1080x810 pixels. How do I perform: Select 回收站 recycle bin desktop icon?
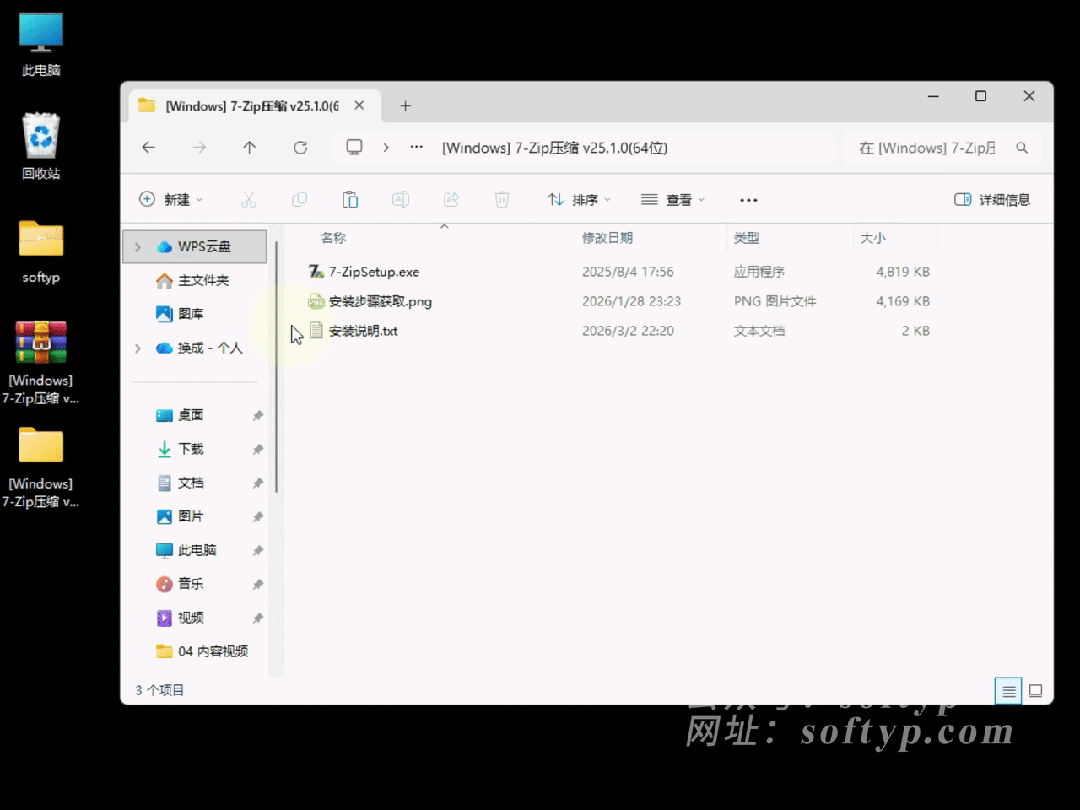pyautogui.click(x=41, y=146)
